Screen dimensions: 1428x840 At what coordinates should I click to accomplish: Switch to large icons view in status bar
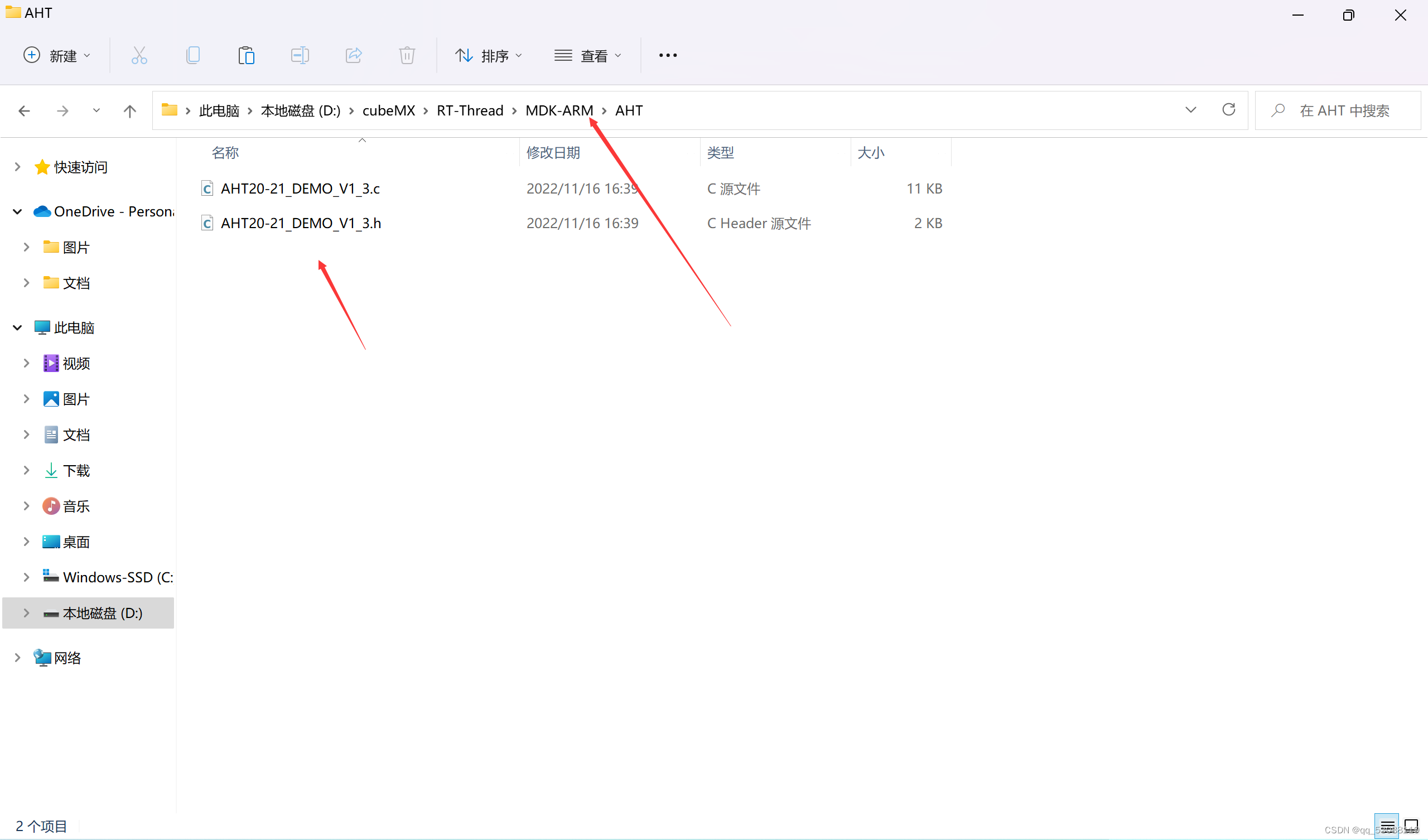click(1411, 826)
